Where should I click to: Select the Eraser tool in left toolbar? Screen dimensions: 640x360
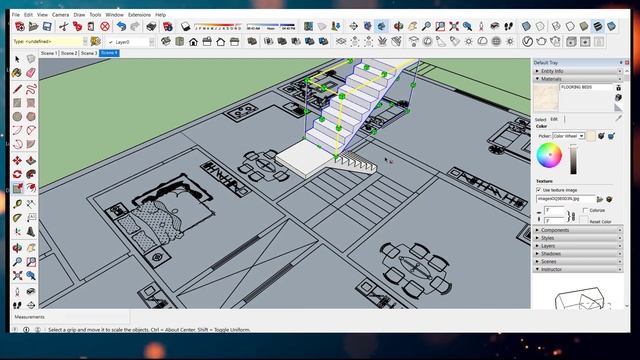(x=31, y=73)
